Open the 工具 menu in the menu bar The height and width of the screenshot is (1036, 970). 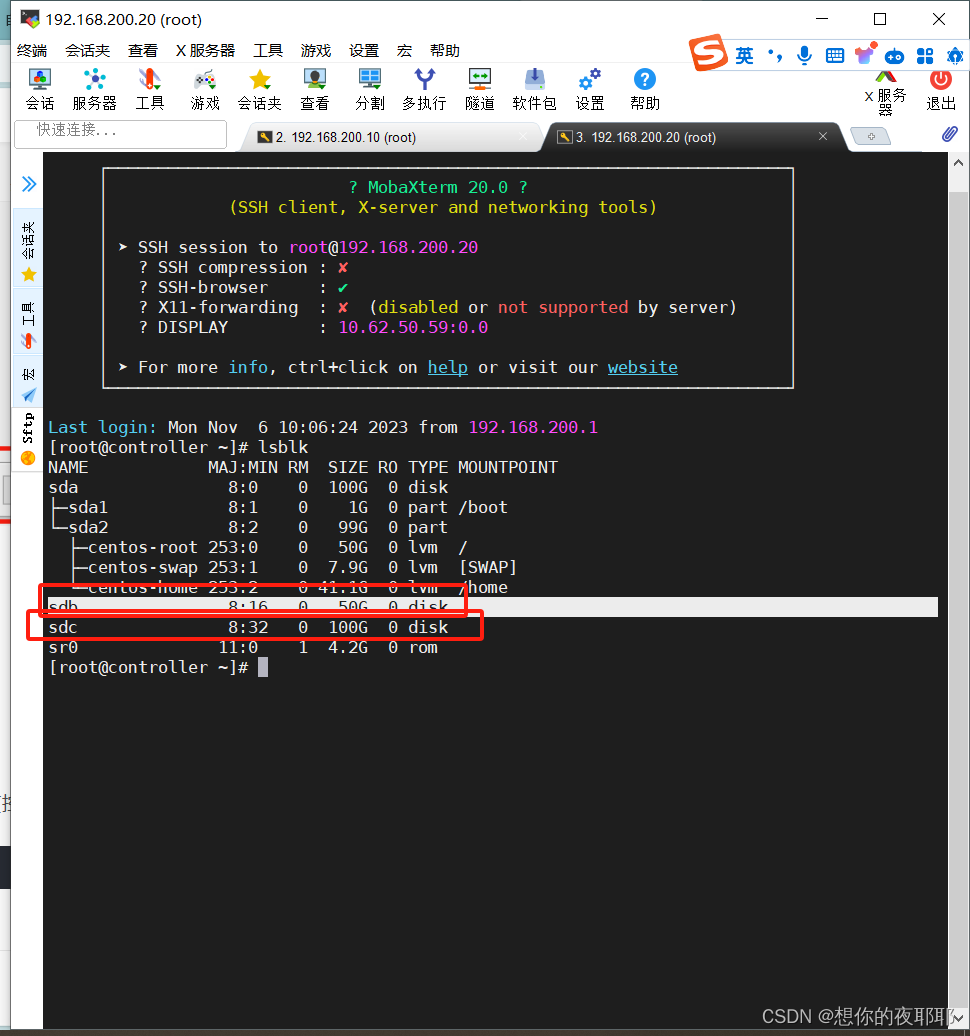pyautogui.click(x=268, y=51)
